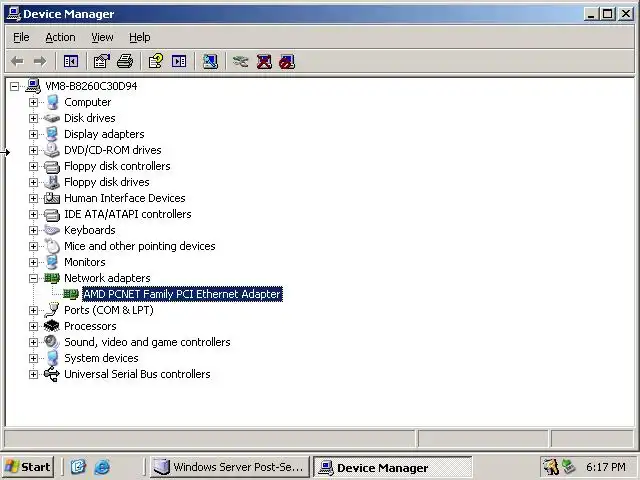Collapse the Network adapters node
Viewport: 640px width, 480px height.
[x=33, y=278]
